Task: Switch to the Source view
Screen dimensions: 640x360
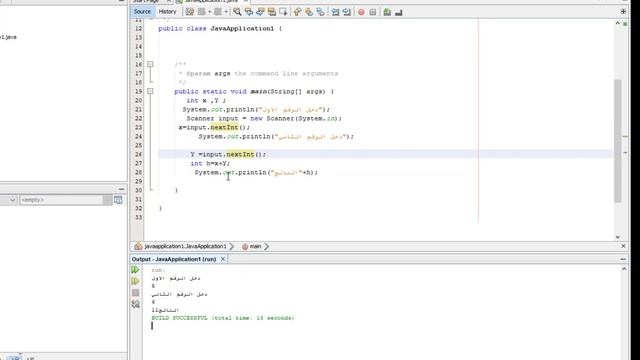Action: point(142,12)
